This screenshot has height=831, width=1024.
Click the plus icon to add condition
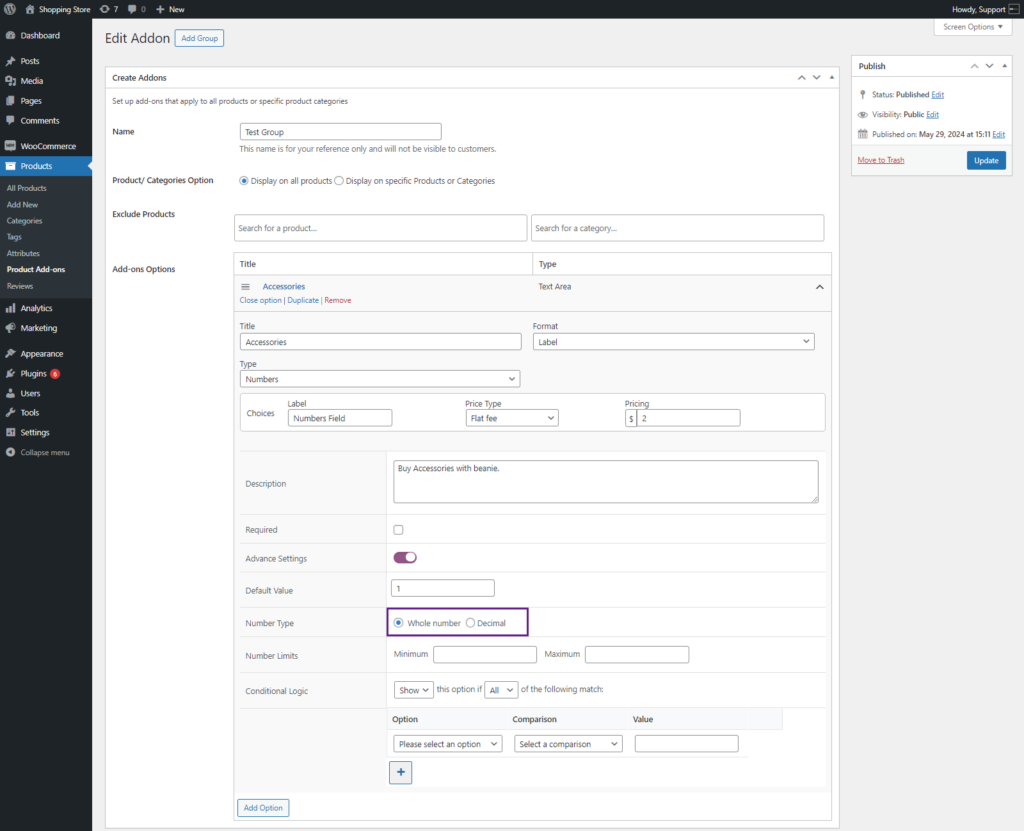click(x=400, y=772)
